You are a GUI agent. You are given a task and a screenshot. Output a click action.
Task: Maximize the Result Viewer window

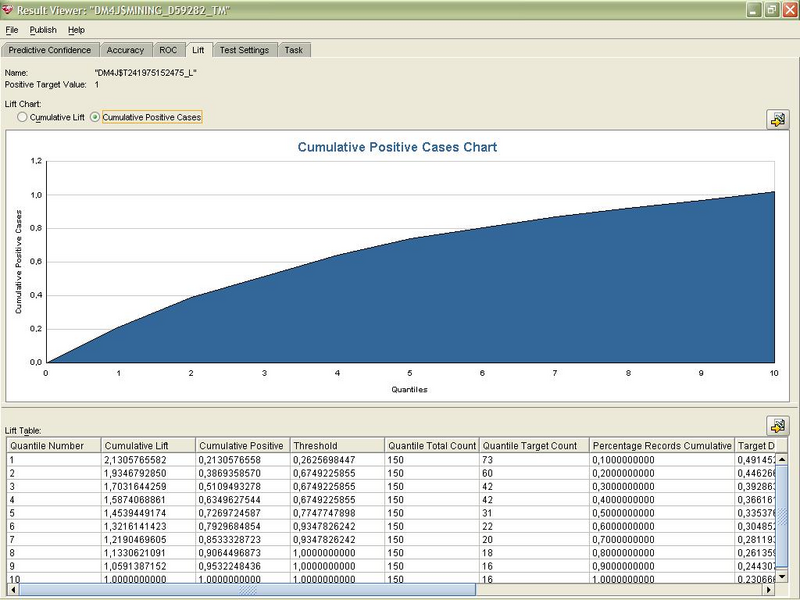tap(771, 10)
